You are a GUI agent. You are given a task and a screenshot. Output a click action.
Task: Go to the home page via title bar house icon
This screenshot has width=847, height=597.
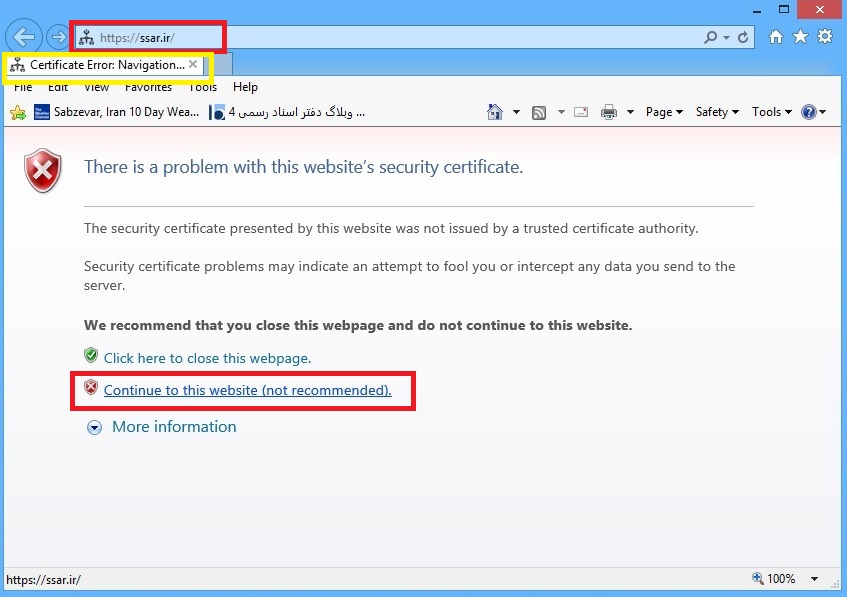click(x=776, y=37)
